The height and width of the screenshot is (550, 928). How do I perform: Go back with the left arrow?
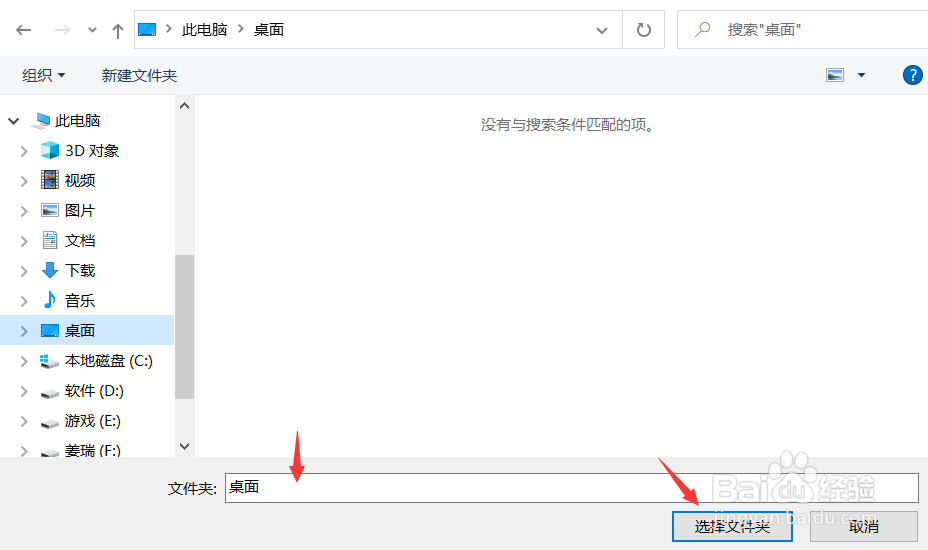tap(24, 30)
